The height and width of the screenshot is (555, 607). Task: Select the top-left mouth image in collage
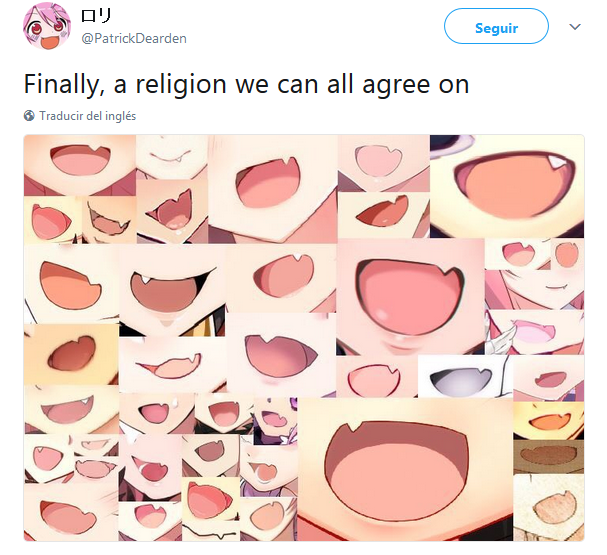coord(80,166)
